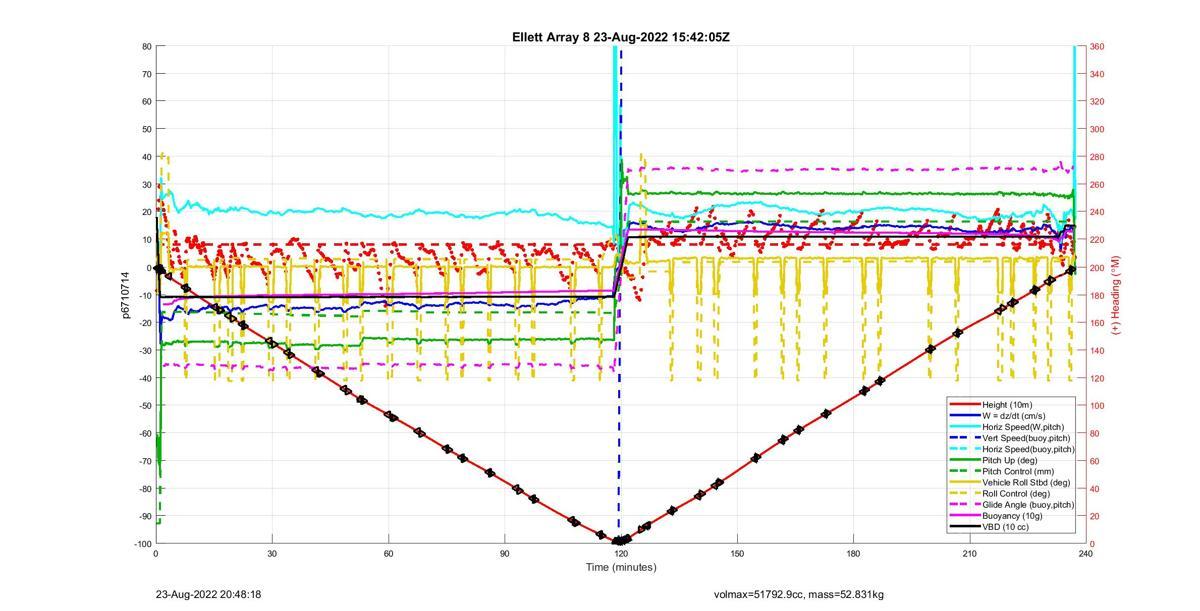The height and width of the screenshot is (611, 1200).
Task: Click the black line sample beside VBD (10 cc)
Action: click(x=964, y=527)
